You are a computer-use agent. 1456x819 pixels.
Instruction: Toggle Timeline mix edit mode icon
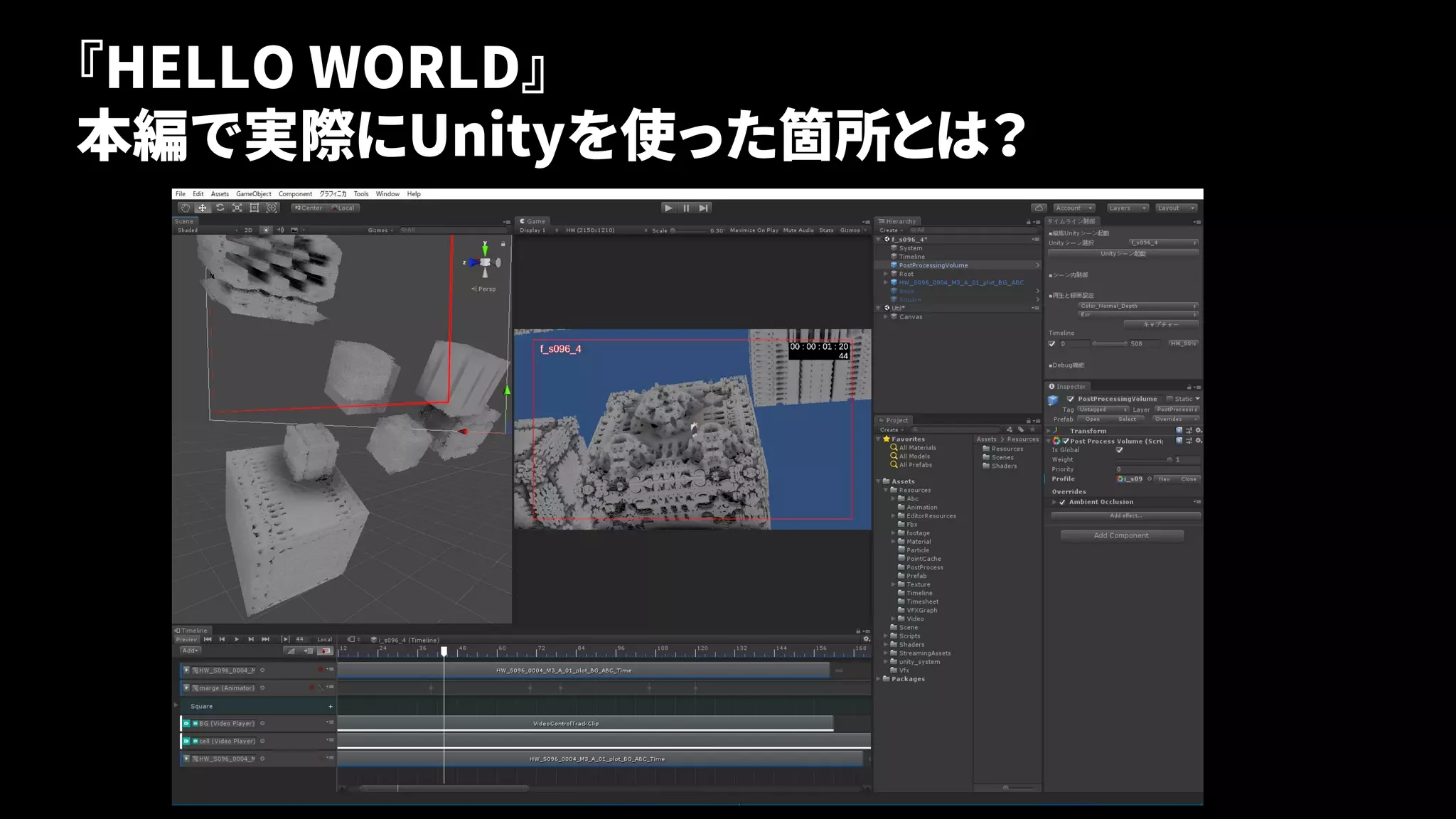click(291, 651)
